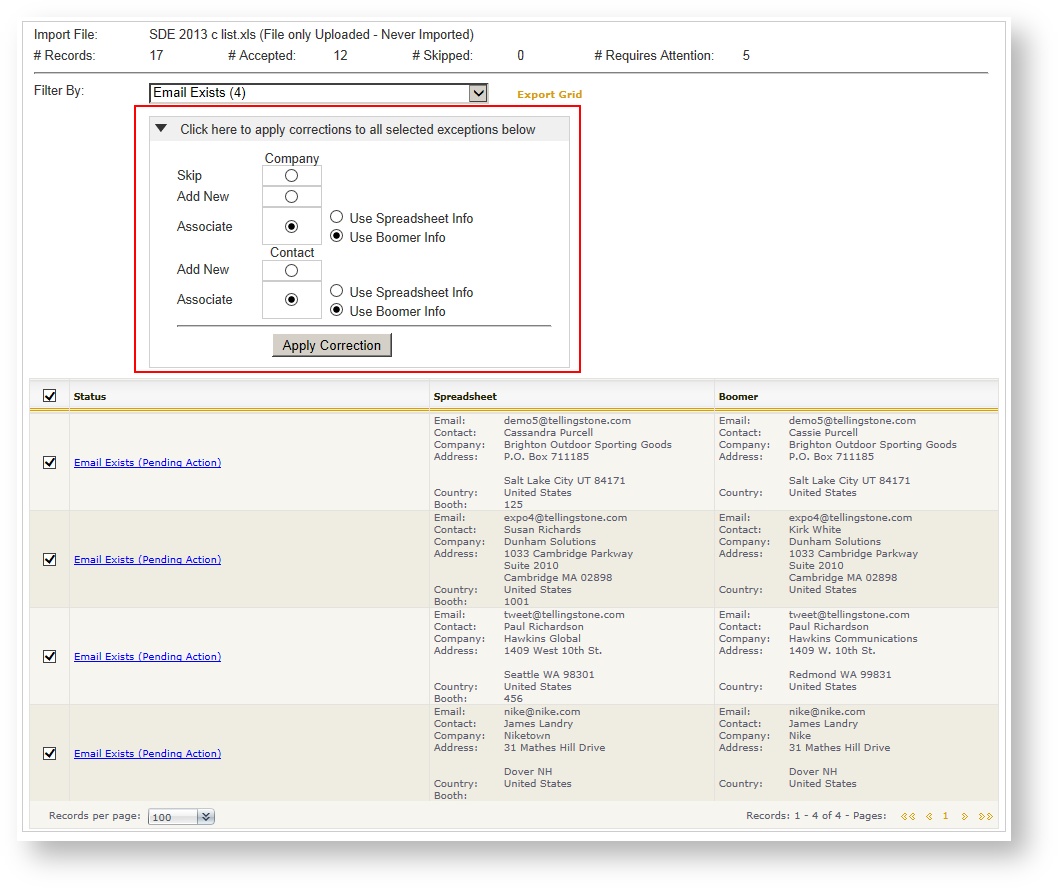The width and height of the screenshot is (1059, 889).
Task: Open Email Exists link for Paul Richardson row
Action: point(147,657)
